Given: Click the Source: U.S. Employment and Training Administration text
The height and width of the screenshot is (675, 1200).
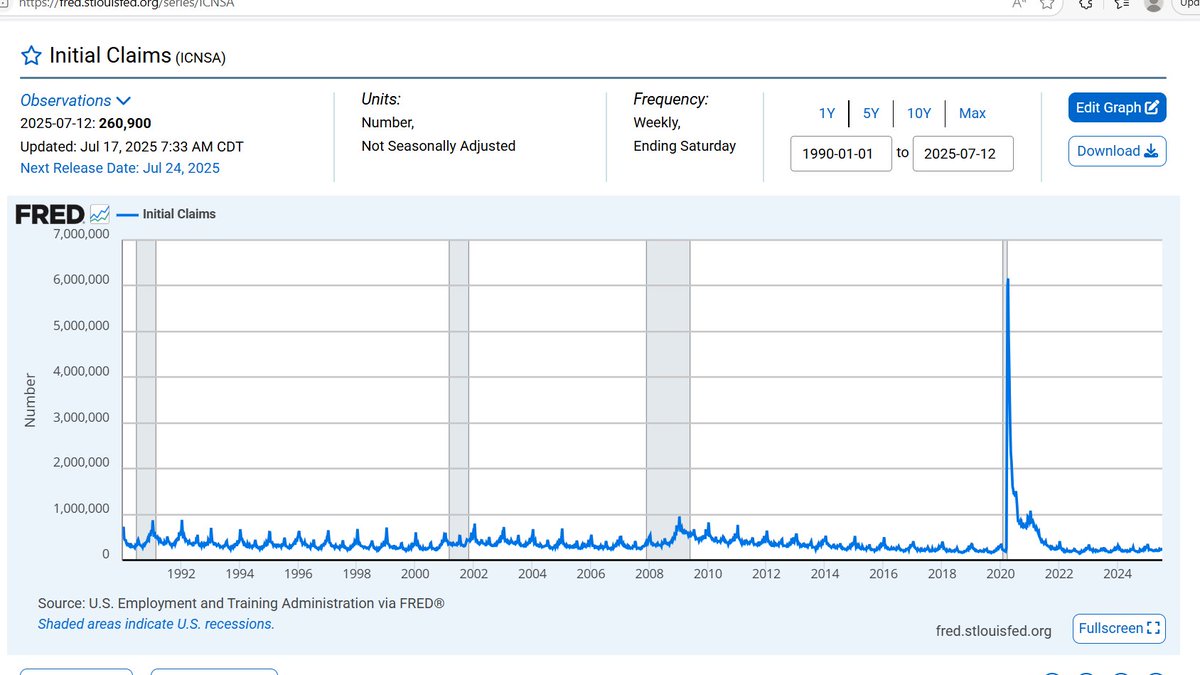Looking at the screenshot, I should [x=241, y=604].
